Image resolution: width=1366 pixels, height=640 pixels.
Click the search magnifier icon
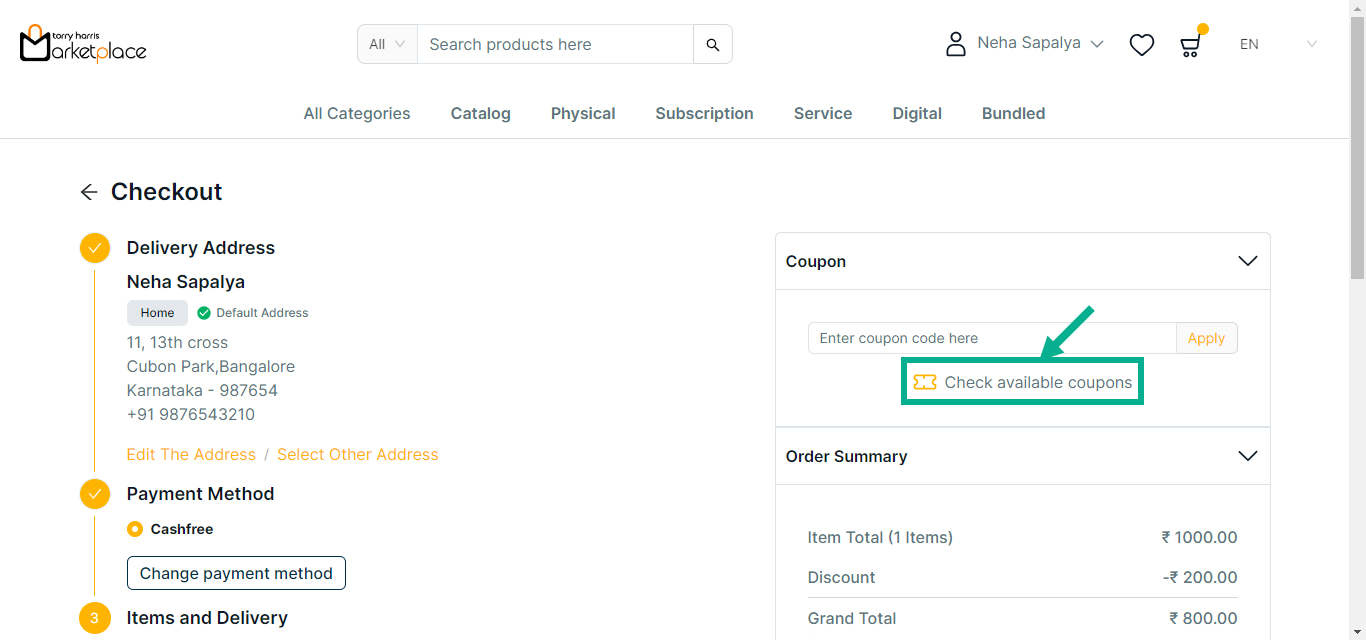(712, 45)
